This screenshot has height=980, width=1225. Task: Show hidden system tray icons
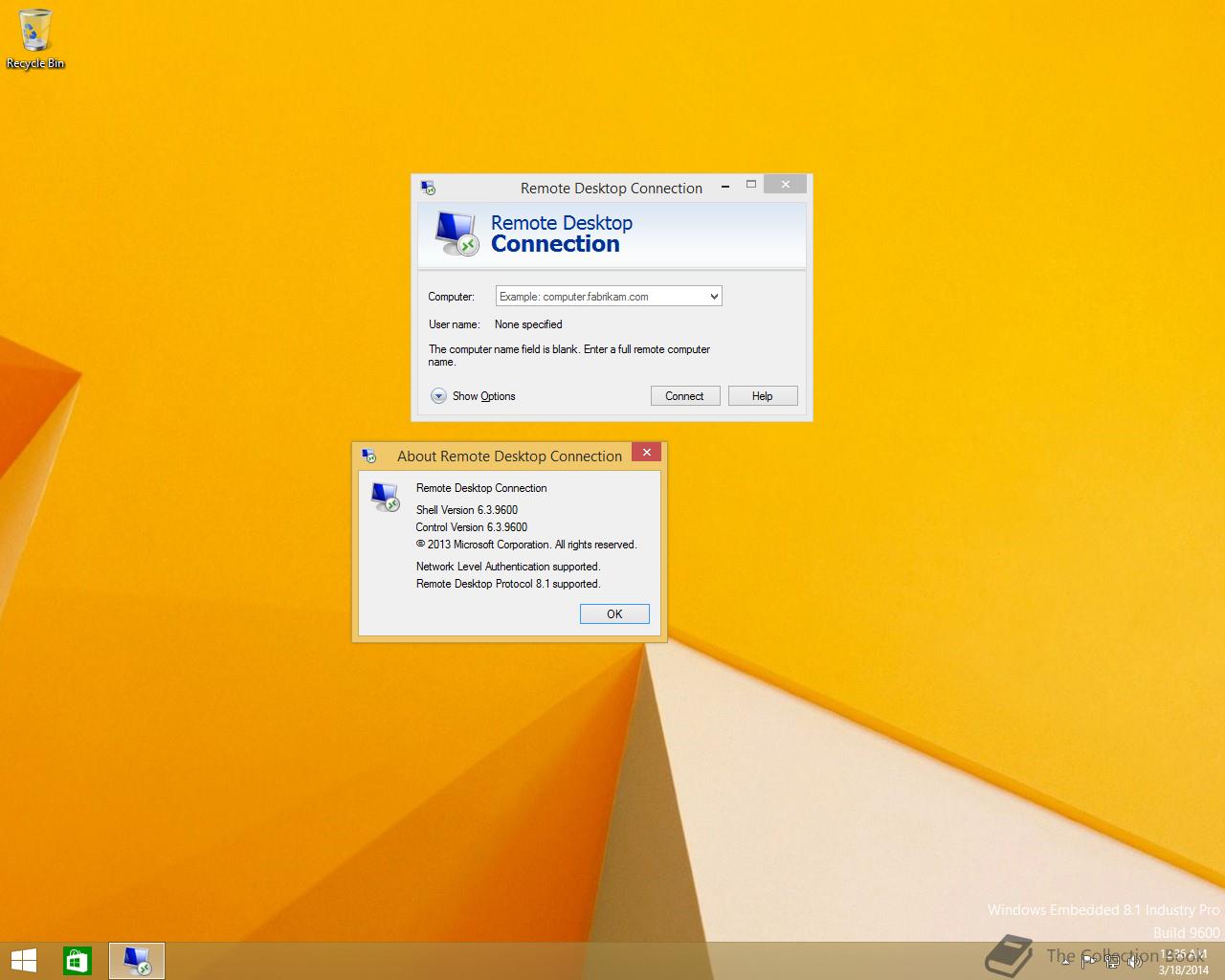(x=1065, y=961)
